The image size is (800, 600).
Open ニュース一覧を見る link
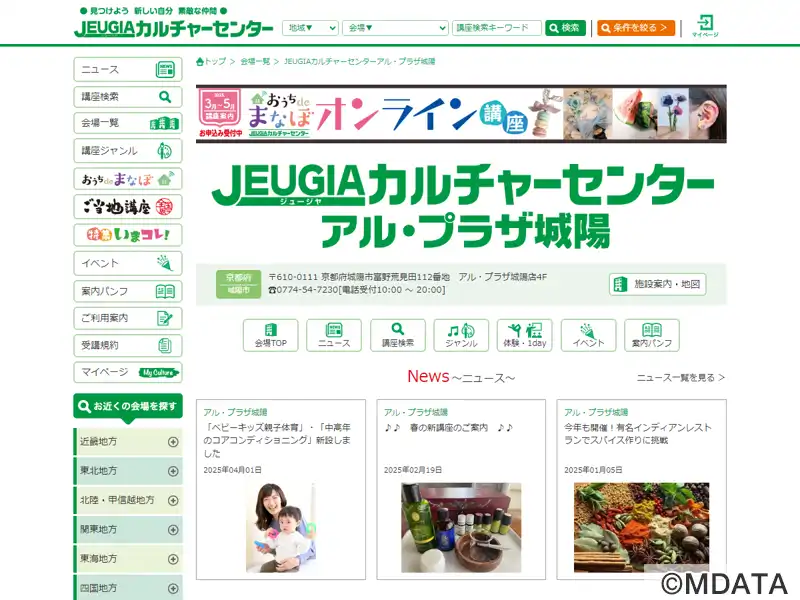(x=681, y=378)
